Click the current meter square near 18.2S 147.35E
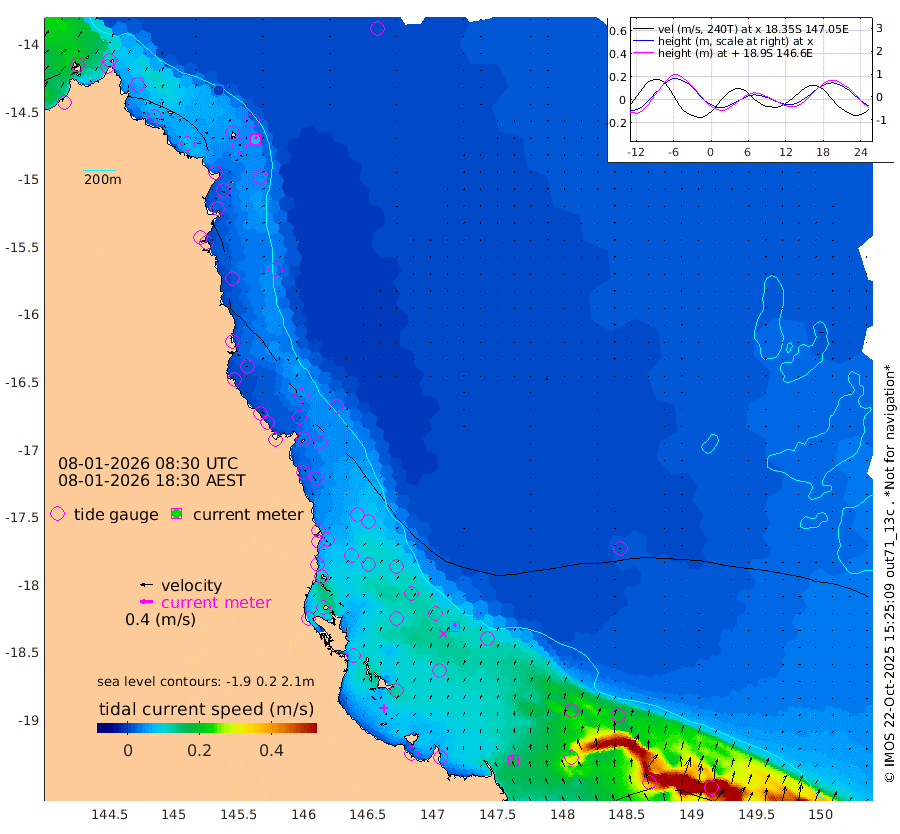The width and height of the screenshot is (900, 834). [478, 615]
